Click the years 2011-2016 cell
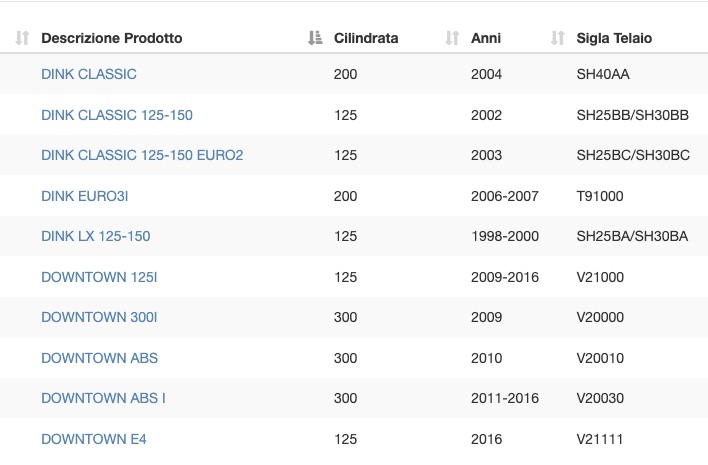The height and width of the screenshot is (465, 708). click(505, 398)
